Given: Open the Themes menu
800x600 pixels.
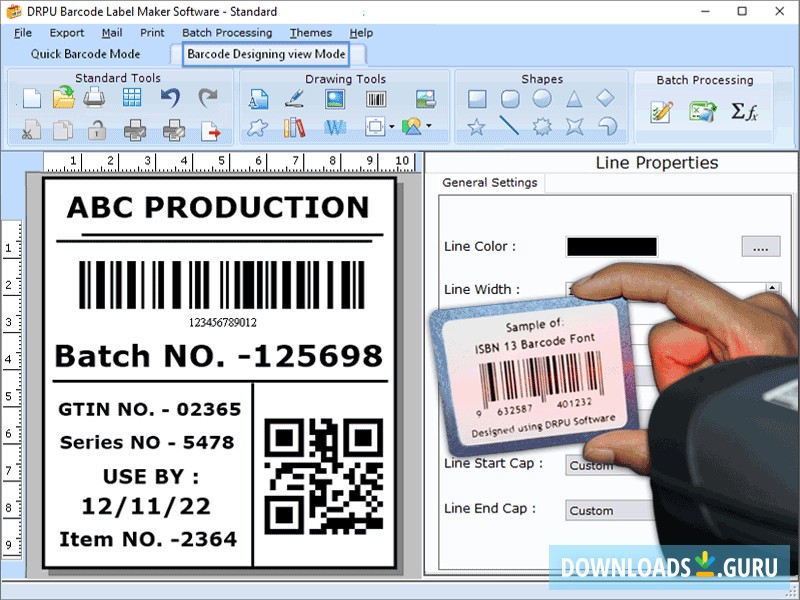Looking at the screenshot, I should (x=311, y=33).
